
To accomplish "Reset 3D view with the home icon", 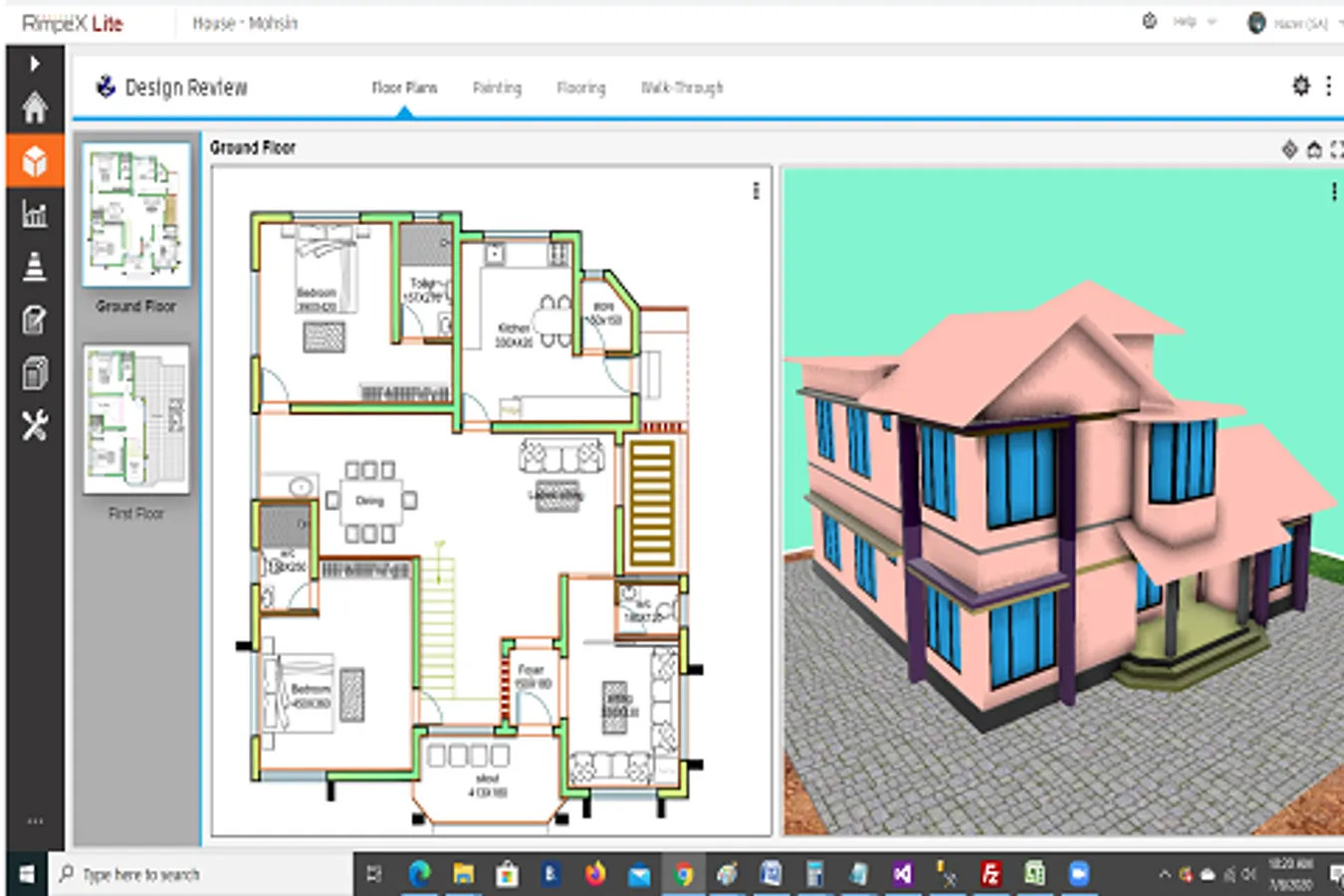I will [x=1314, y=149].
